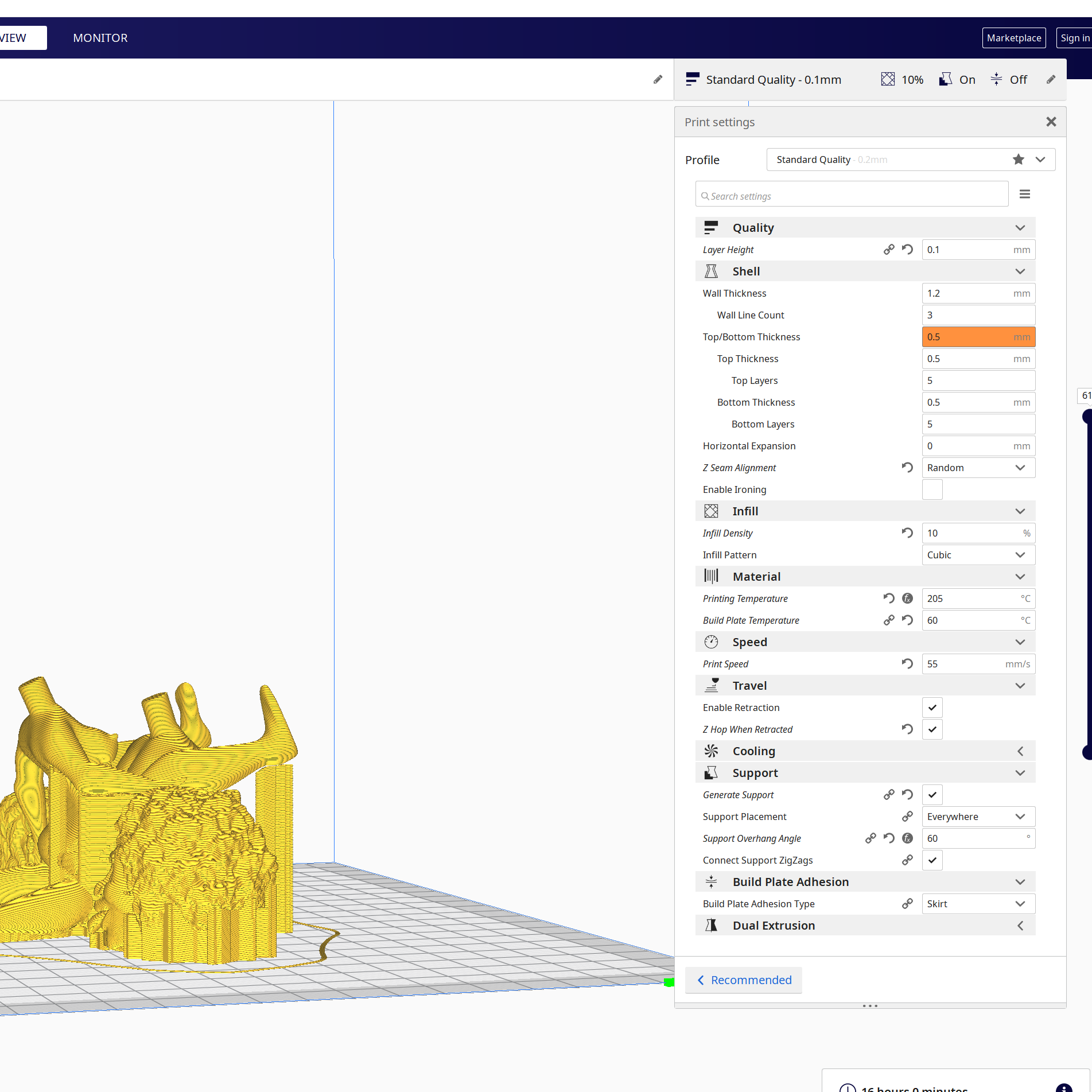Screen dimensions: 1092x1092
Task: Reset the Z Seam Alignment setting
Action: click(x=907, y=468)
